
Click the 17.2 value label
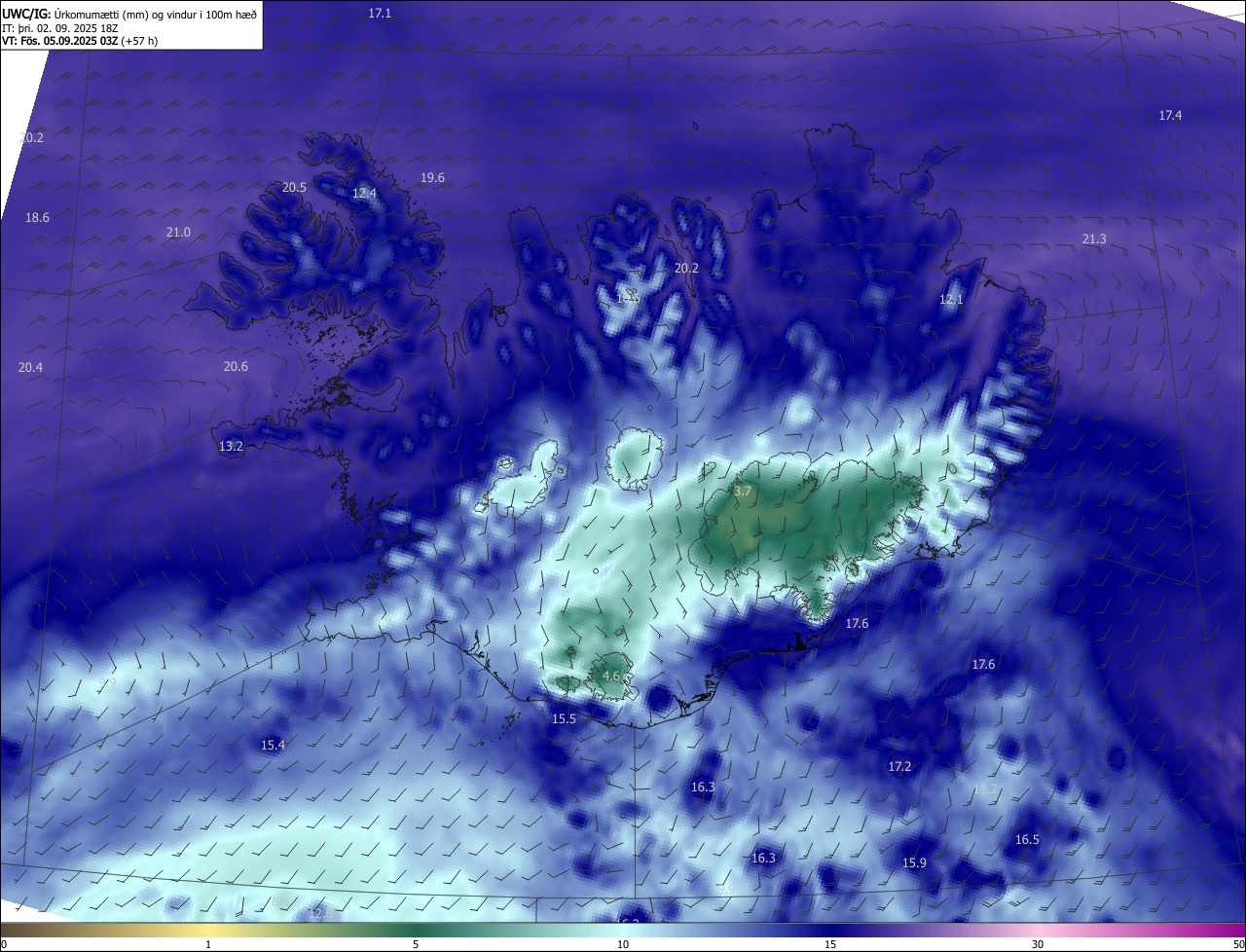(899, 766)
